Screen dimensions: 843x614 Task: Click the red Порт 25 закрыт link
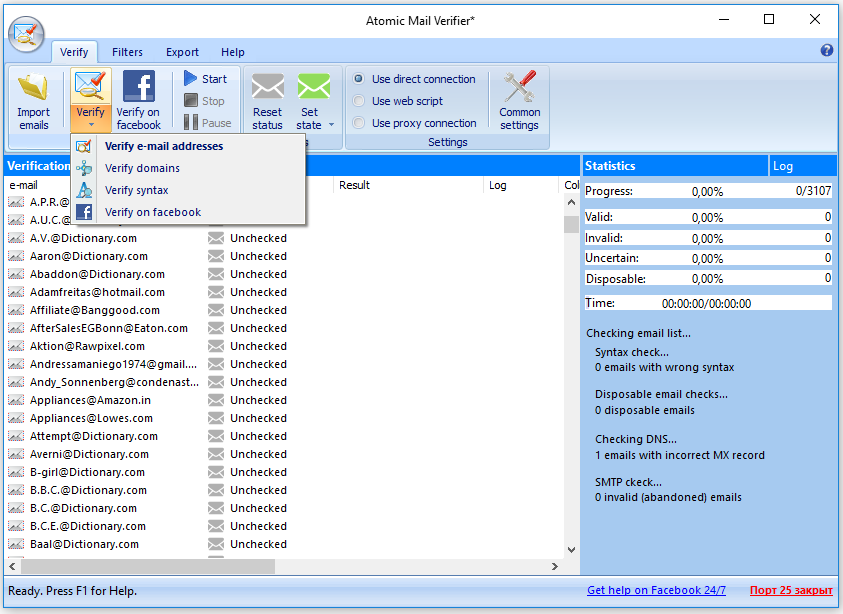coord(791,590)
